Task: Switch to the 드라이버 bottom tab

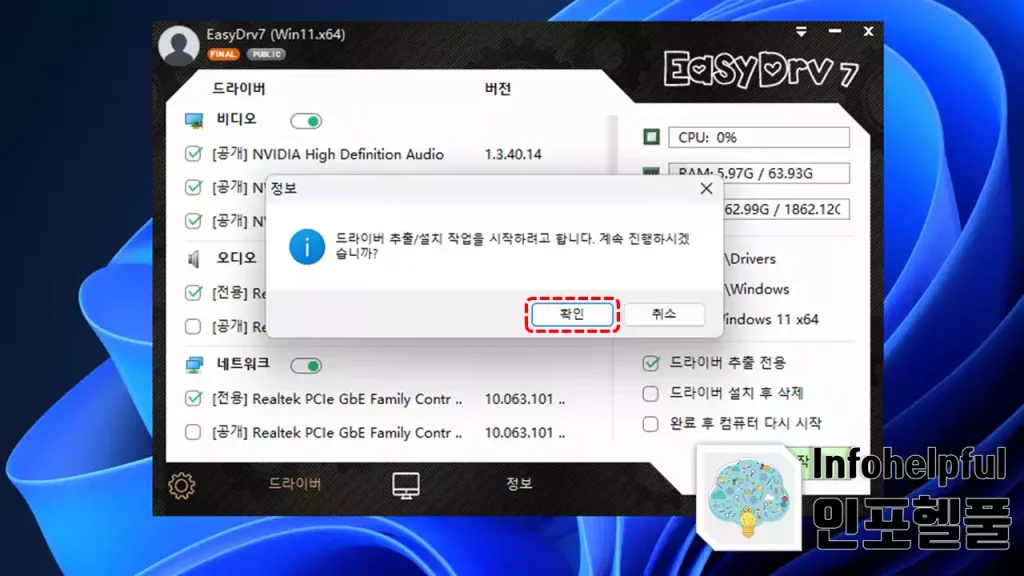Action: pyautogui.click(x=295, y=484)
